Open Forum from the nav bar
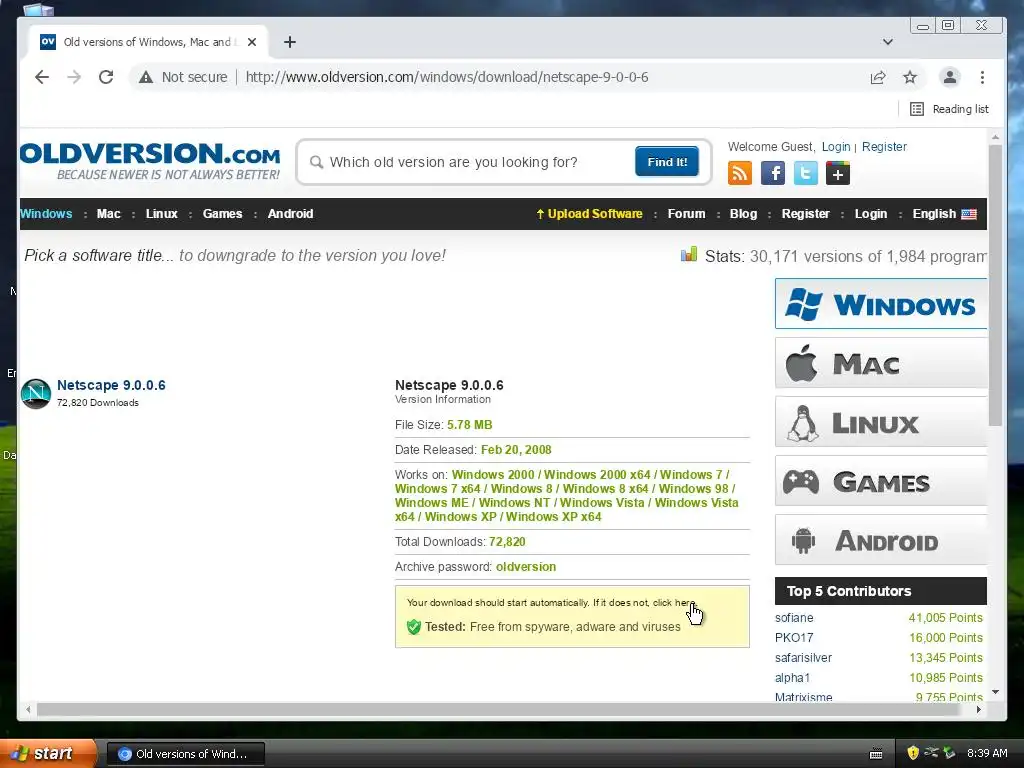The height and width of the screenshot is (768, 1024). [686, 214]
